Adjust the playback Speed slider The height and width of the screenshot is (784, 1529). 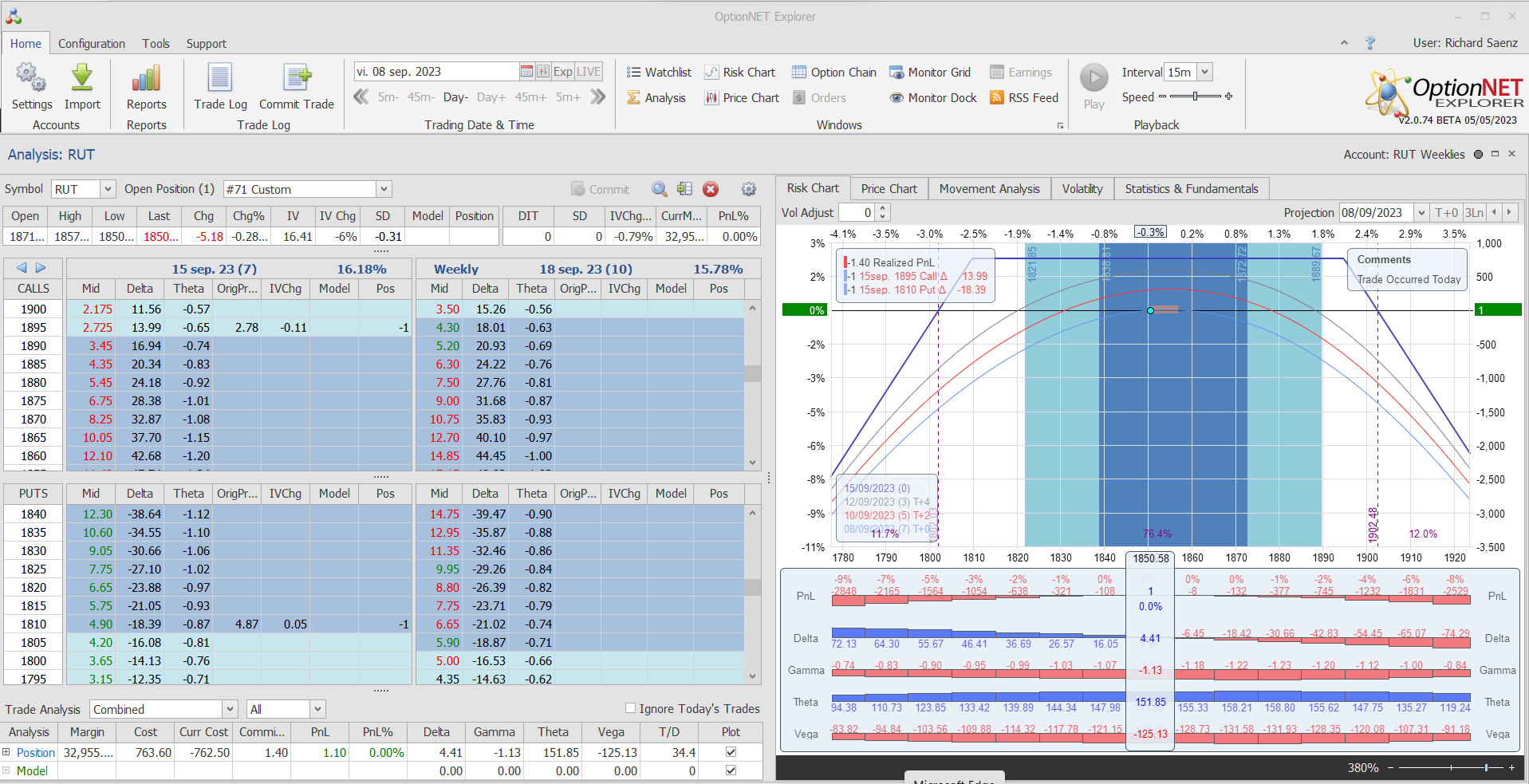tap(1195, 97)
